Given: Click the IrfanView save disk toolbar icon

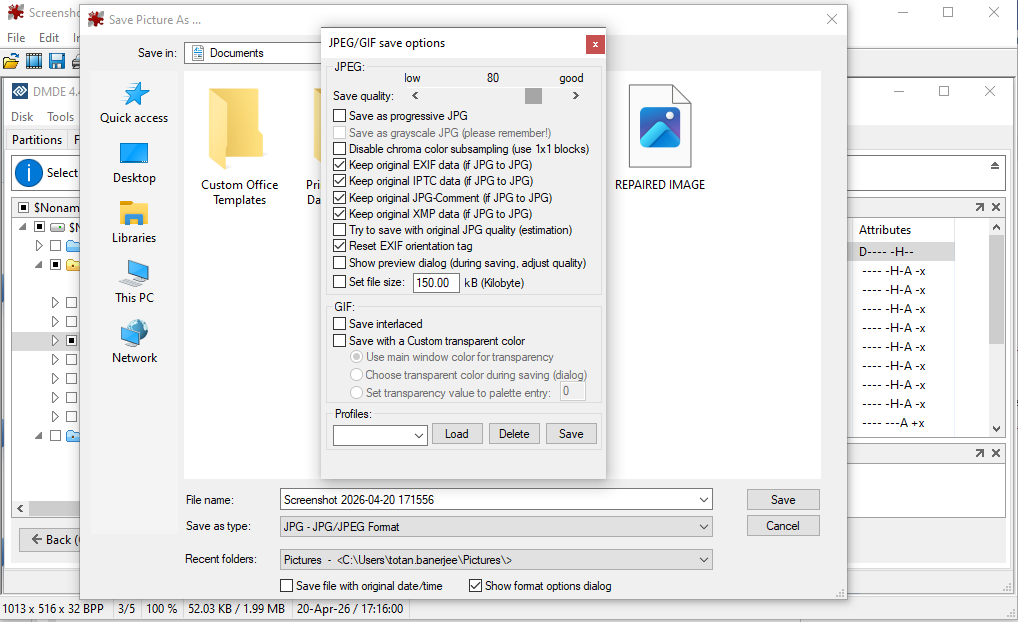Looking at the screenshot, I should tap(57, 62).
